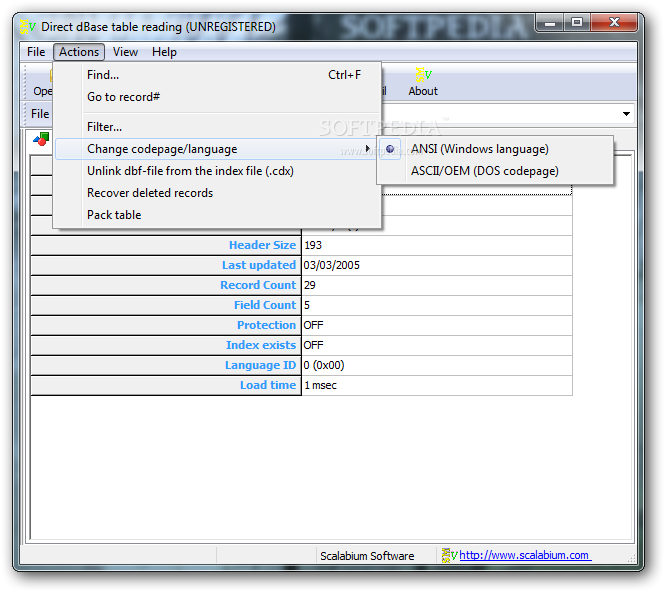Image resolution: width=665 pixels, height=592 pixels.
Task: Choose Unlink dbf-file from the index file
Action: coord(218,171)
